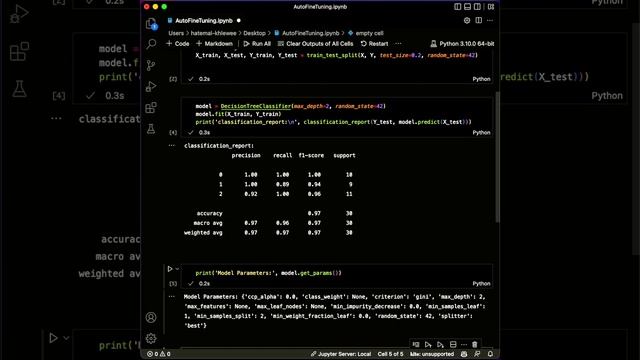Screen dimensions: 640x360
Task: Click hatemal-khlewee in the breadcrumb
Action: [x=213, y=33]
